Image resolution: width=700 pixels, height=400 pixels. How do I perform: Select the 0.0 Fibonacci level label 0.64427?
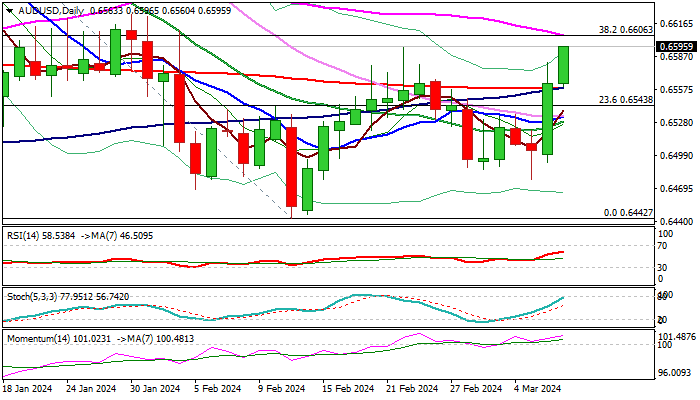(x=629, y=213)
